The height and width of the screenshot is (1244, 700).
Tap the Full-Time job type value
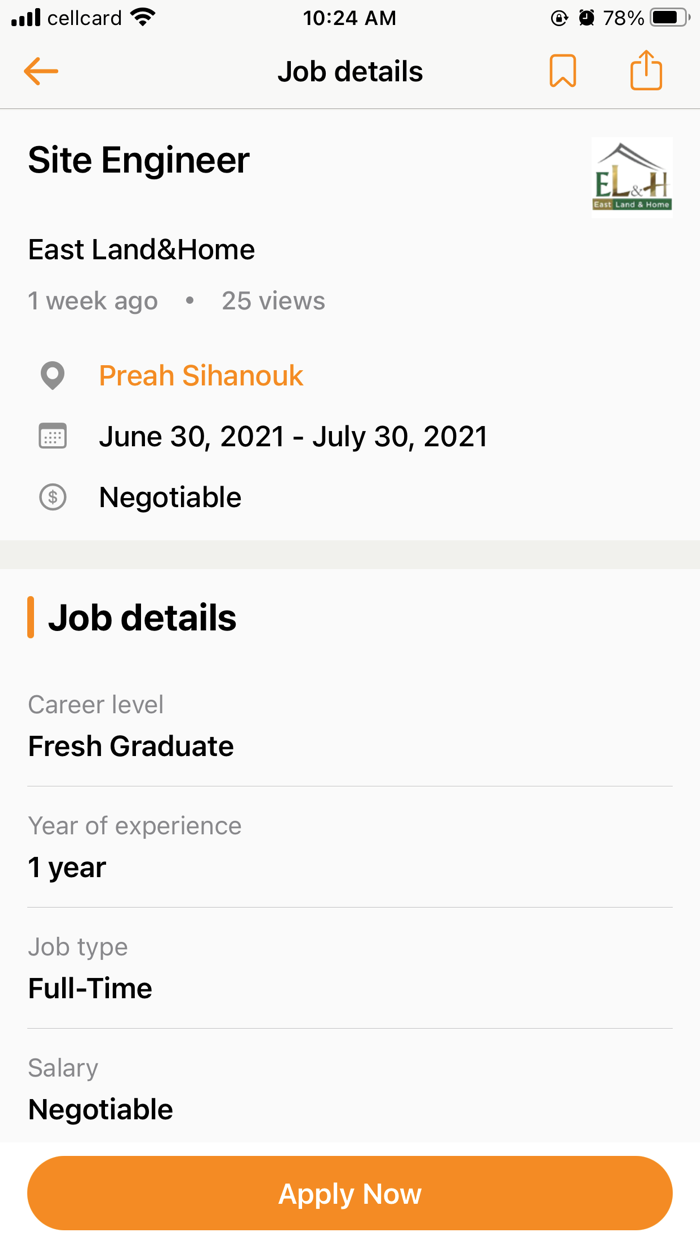(89, 988)
